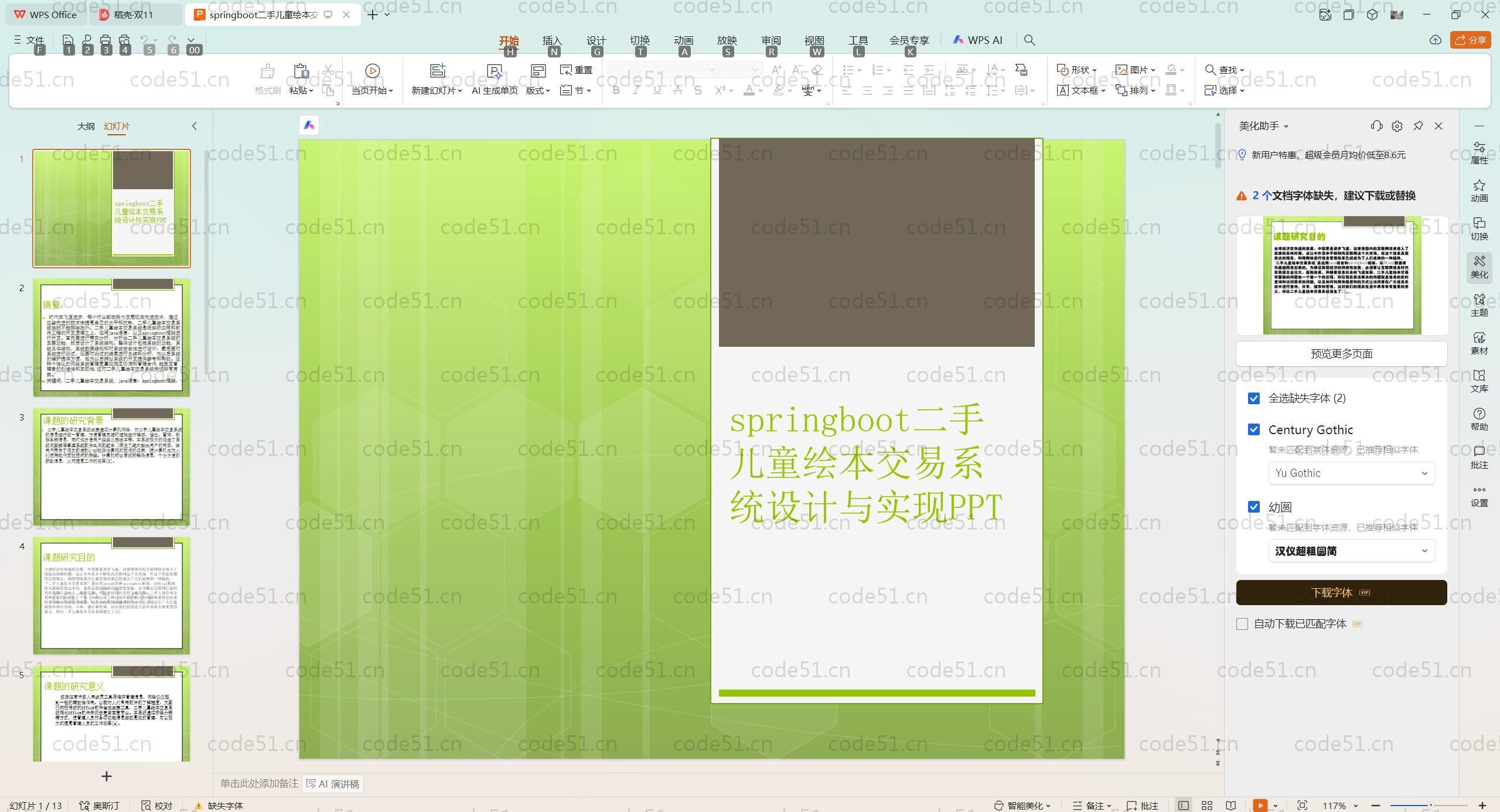The width and height of the screenshot is (1500, 812).
Task: Enable auto download matched fonts
Action: pos(1242,624)
